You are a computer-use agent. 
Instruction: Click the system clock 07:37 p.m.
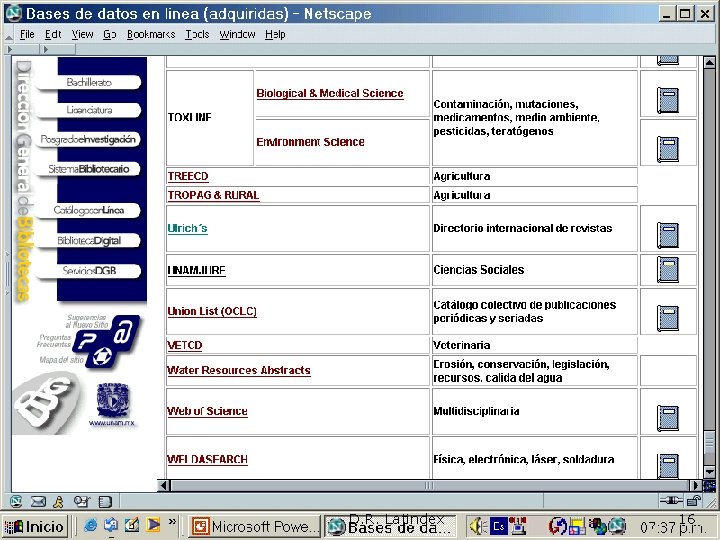pos(673,528)
